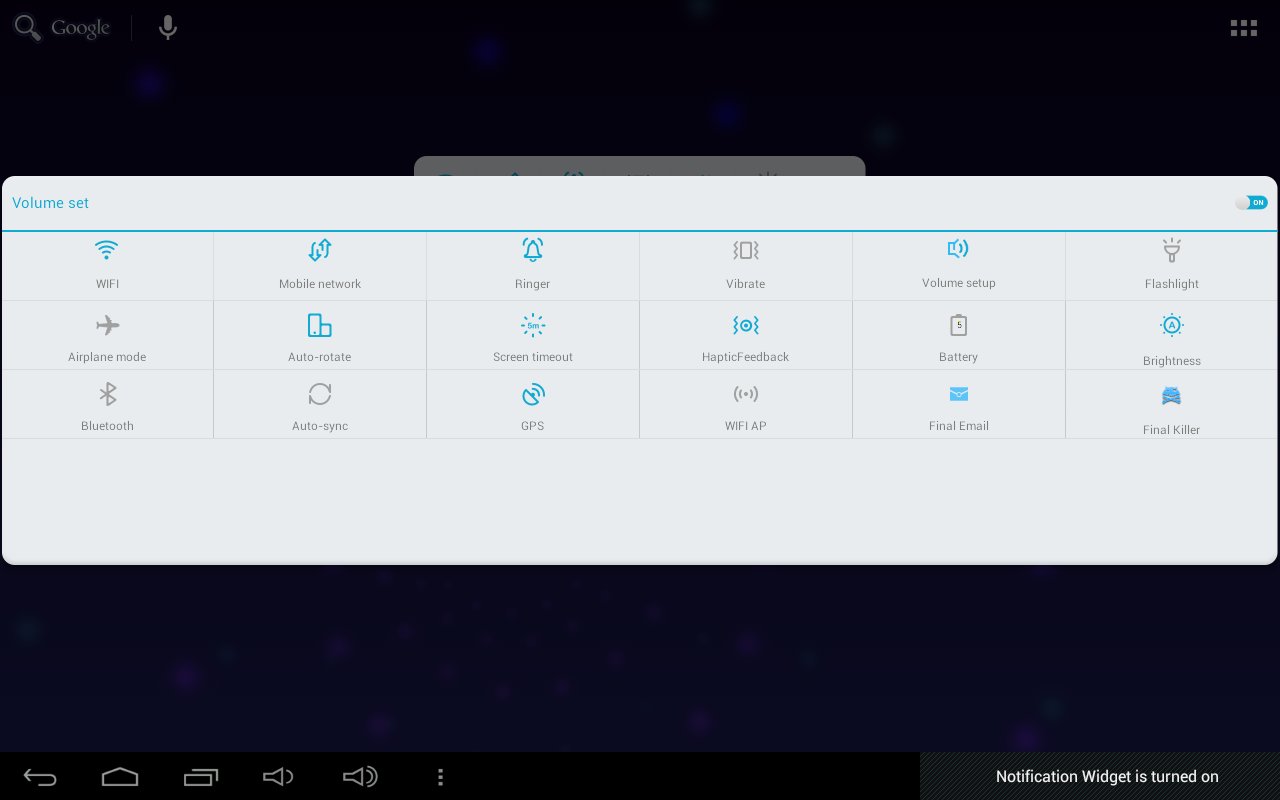
Task: Toggle Mobile network data icon
Action: [x=320, y=250]
